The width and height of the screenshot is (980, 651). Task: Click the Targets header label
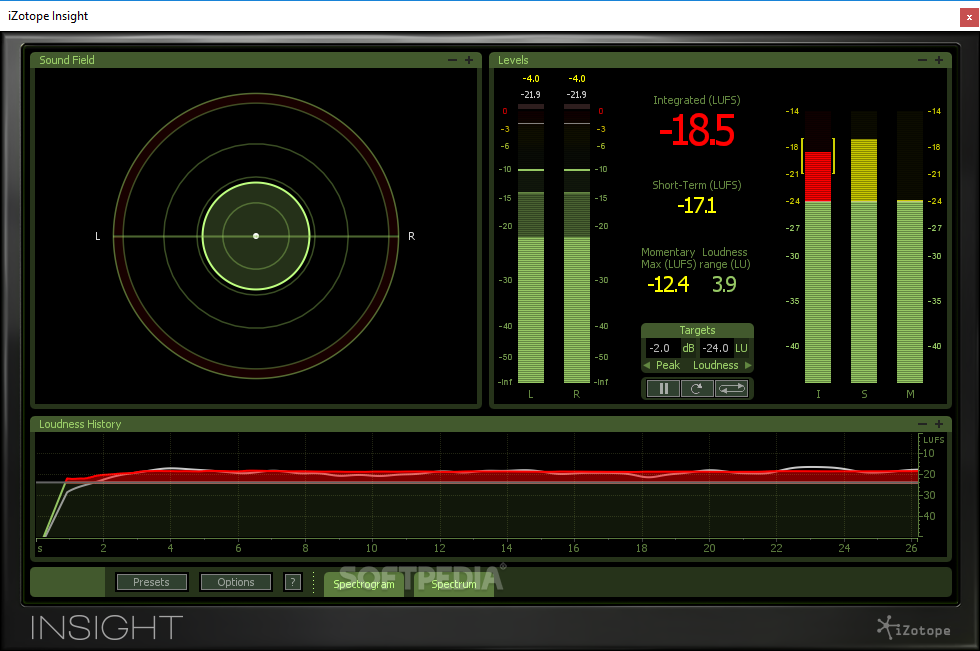click(x=697, y=330)
